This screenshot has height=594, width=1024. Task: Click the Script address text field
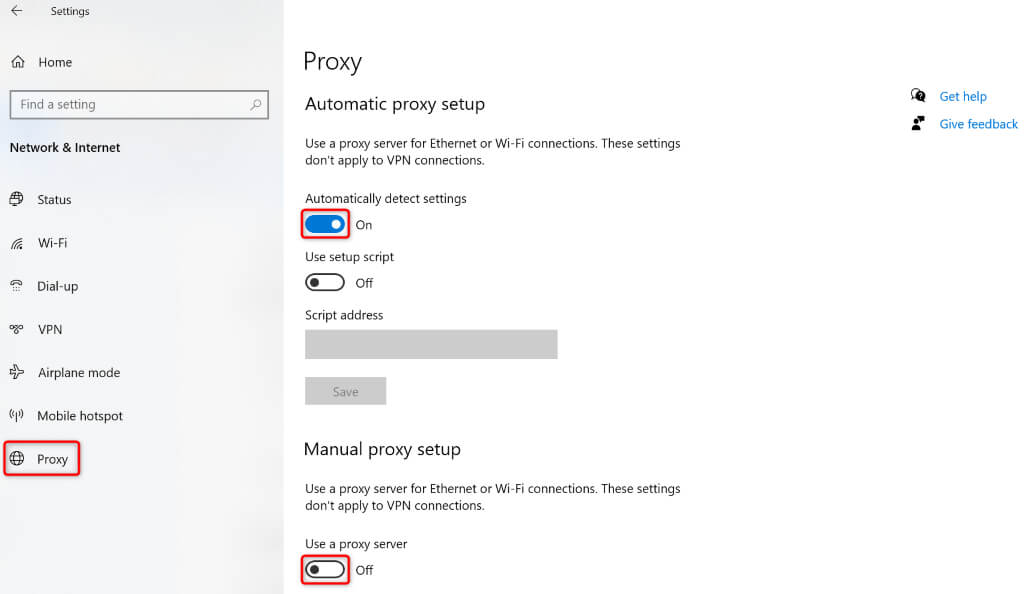pyautogui.click(x=431, y=344)
